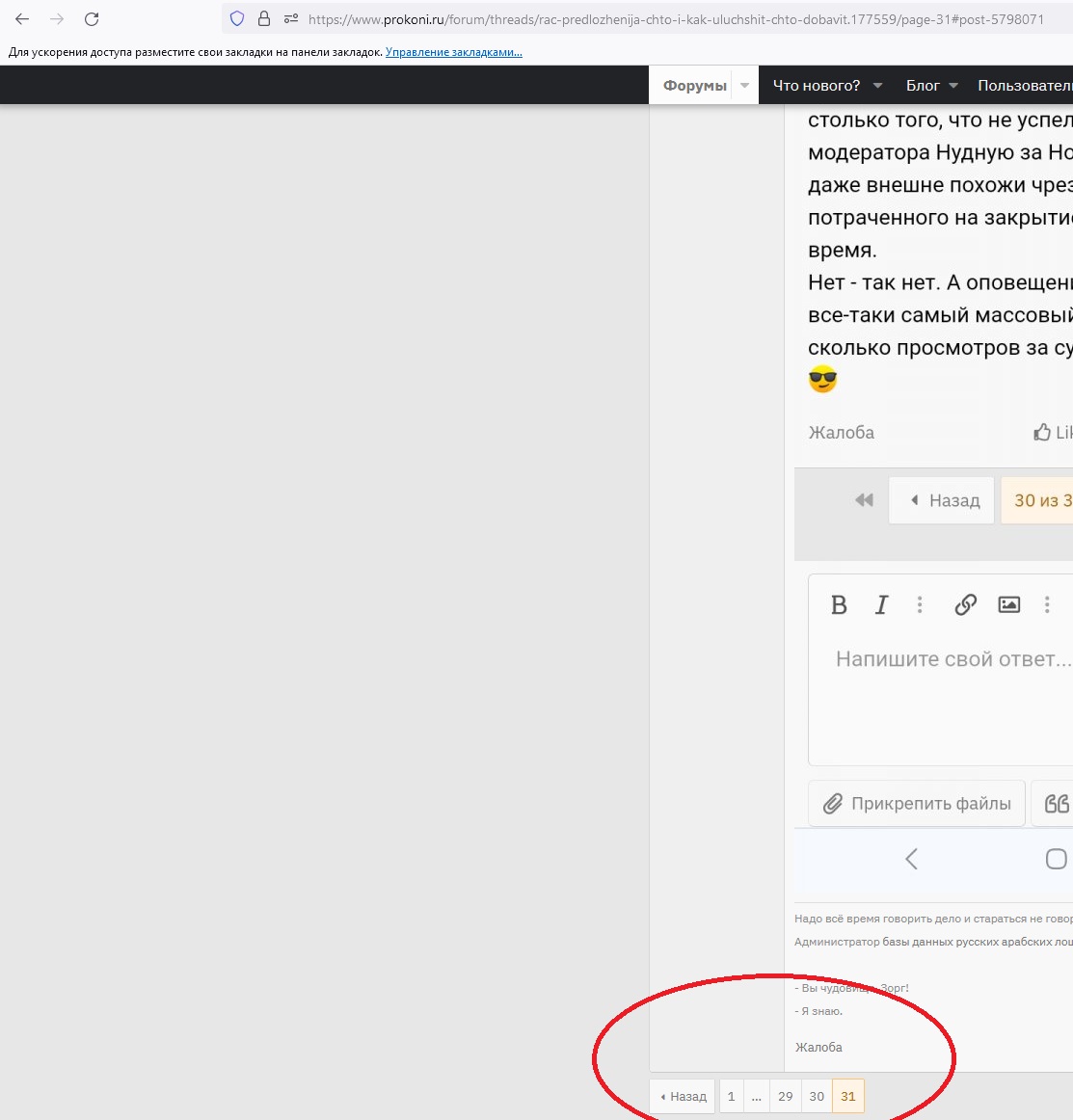Screen dimensions: 1073x1120
Task: Toggle bold formatting in reply editor
Action: 839,604
